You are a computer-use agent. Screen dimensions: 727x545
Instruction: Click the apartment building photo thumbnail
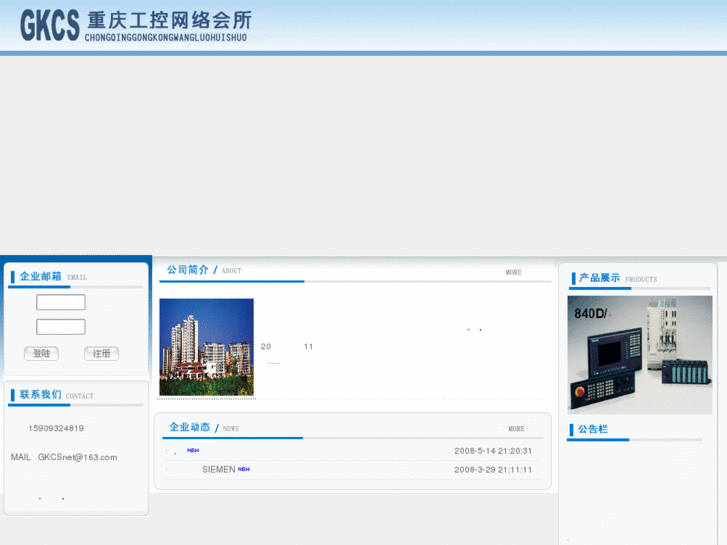pos(206,347)
